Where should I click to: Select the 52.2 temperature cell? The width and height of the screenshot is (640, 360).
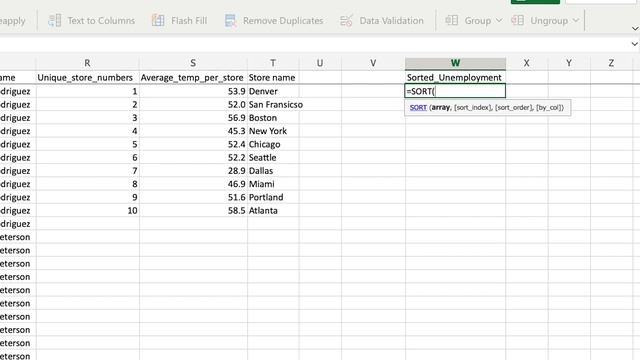193,158
